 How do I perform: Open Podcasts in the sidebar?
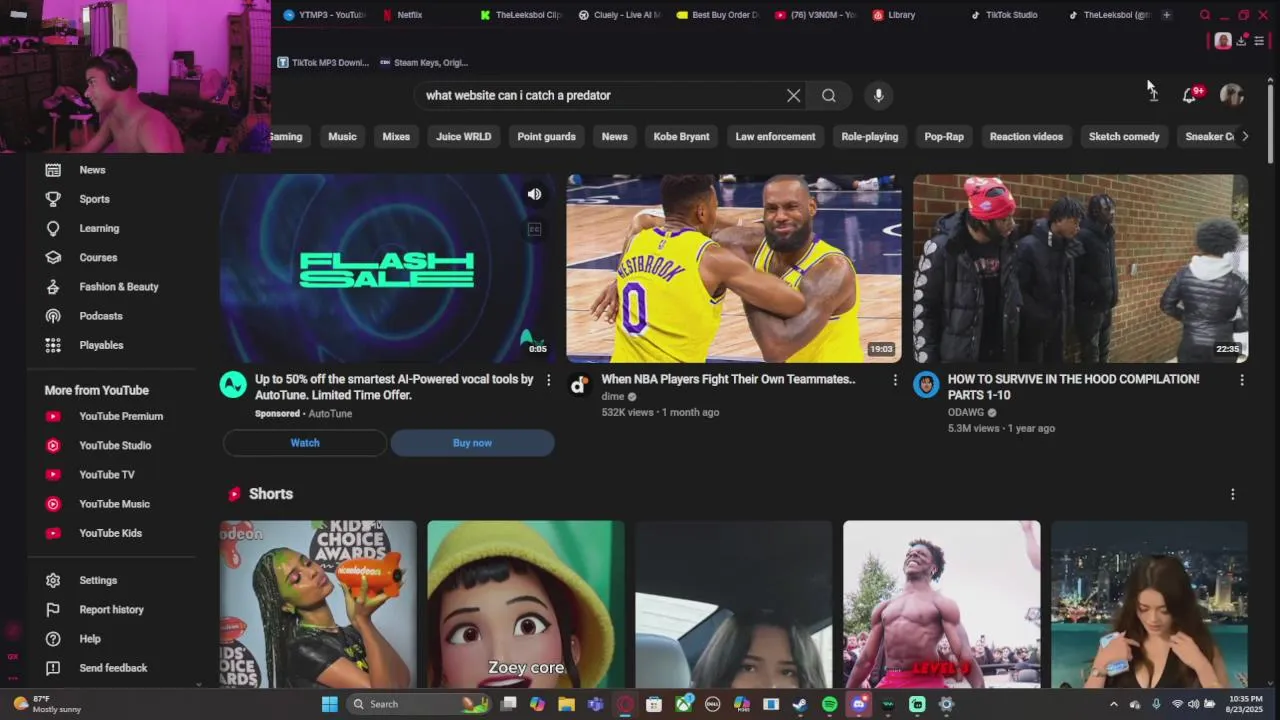[101, 316]
